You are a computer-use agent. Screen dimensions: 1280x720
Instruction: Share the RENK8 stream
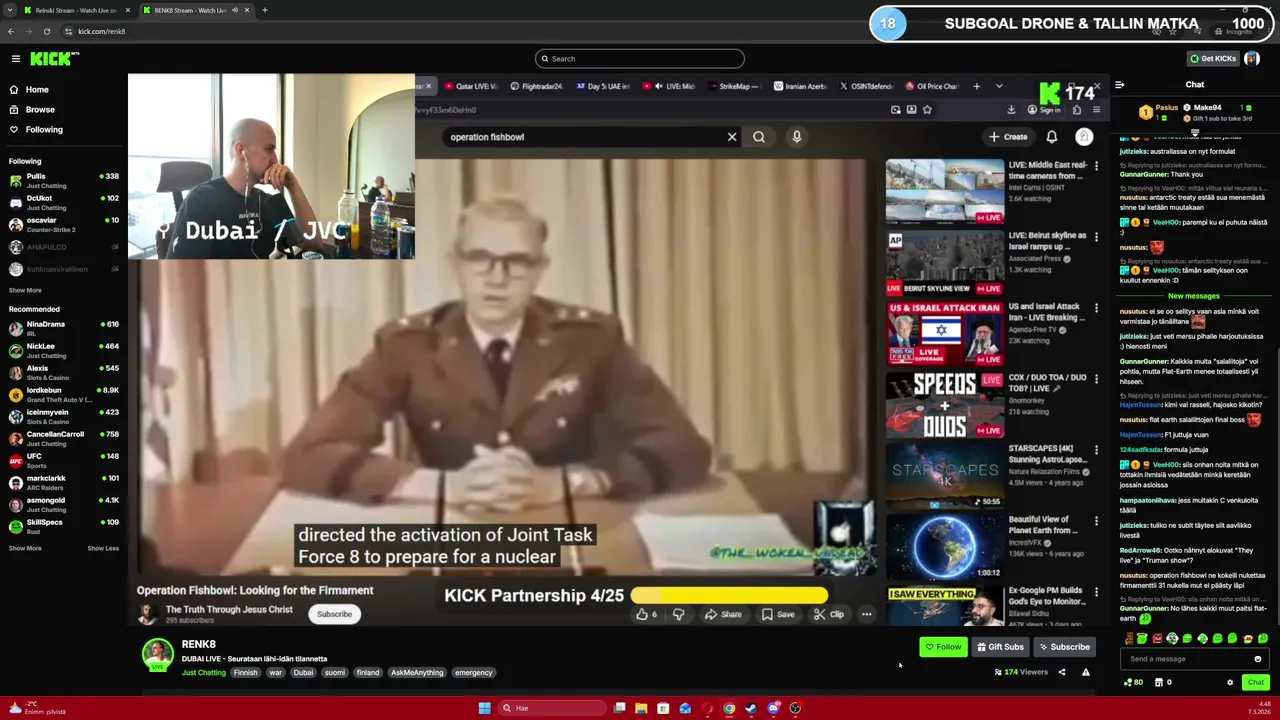point(1062,672)
